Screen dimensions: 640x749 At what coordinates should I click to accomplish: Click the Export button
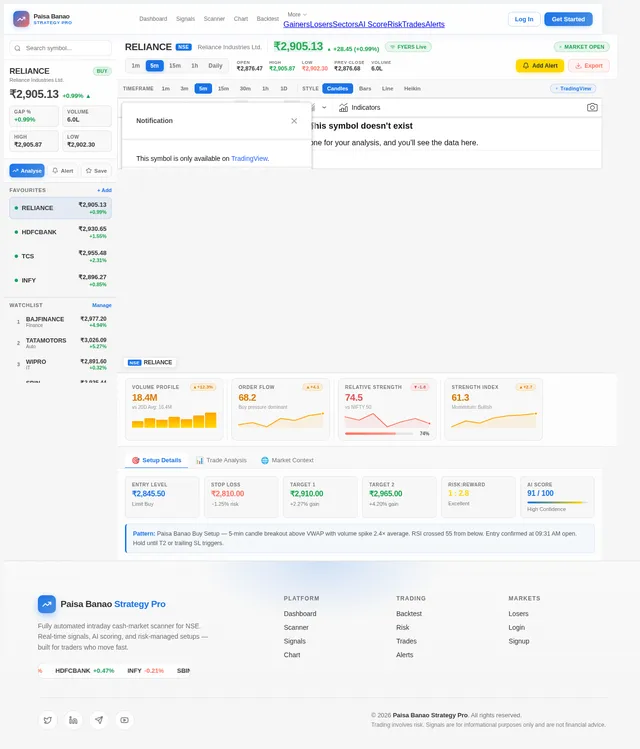tap(589, 65)
